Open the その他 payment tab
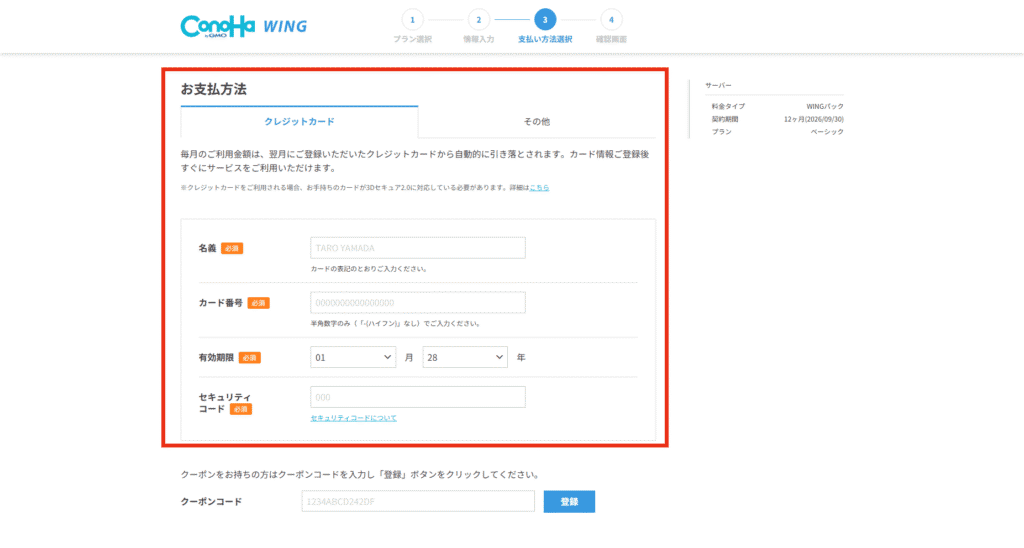The width and height of the screenshot is (1024, 548). [537, 121]
